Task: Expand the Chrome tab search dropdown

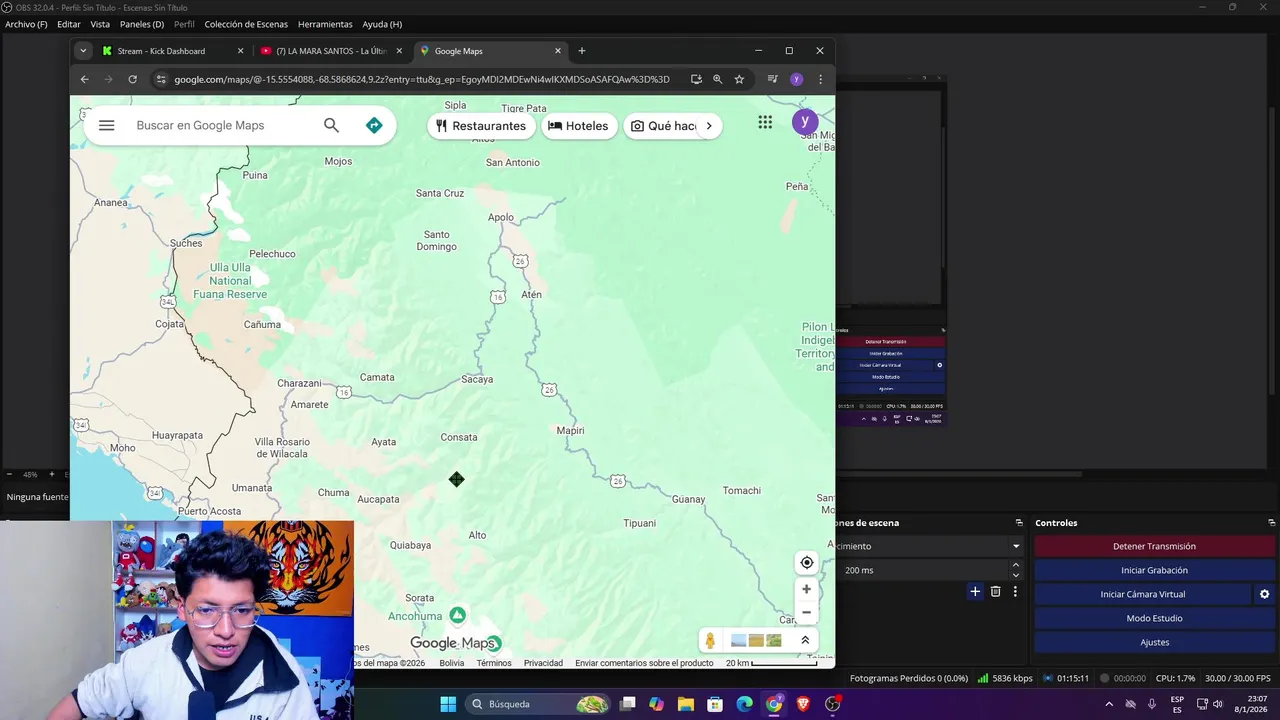Action: [x=83, y=51]
